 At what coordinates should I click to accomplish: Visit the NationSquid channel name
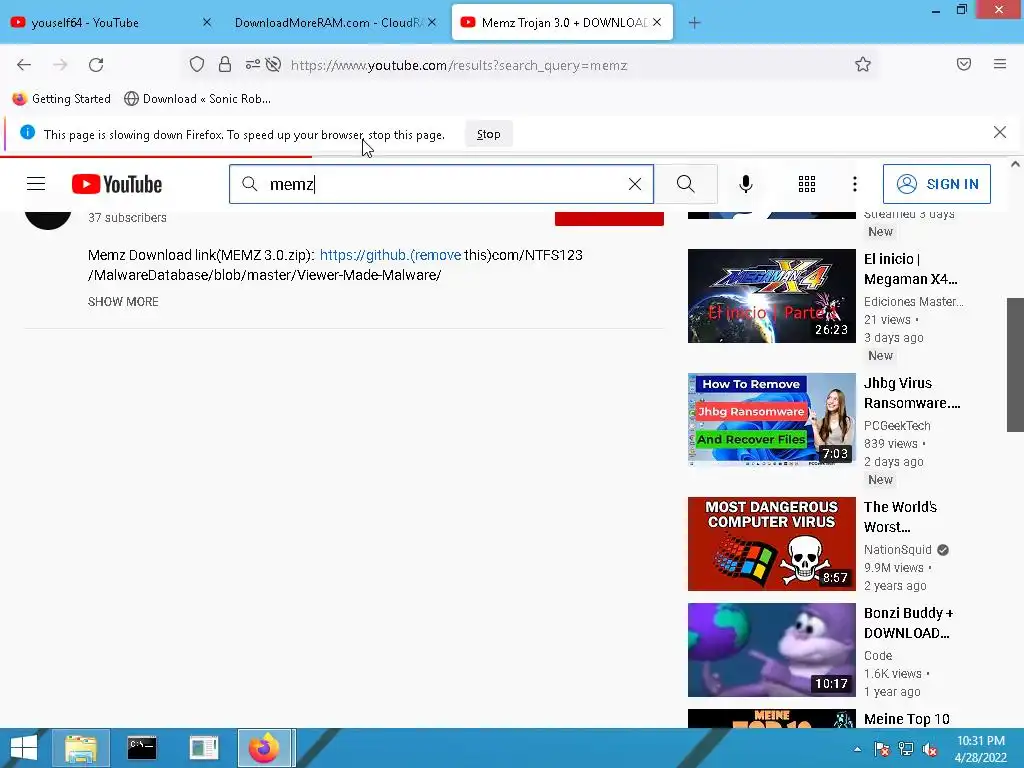(897, 550)
